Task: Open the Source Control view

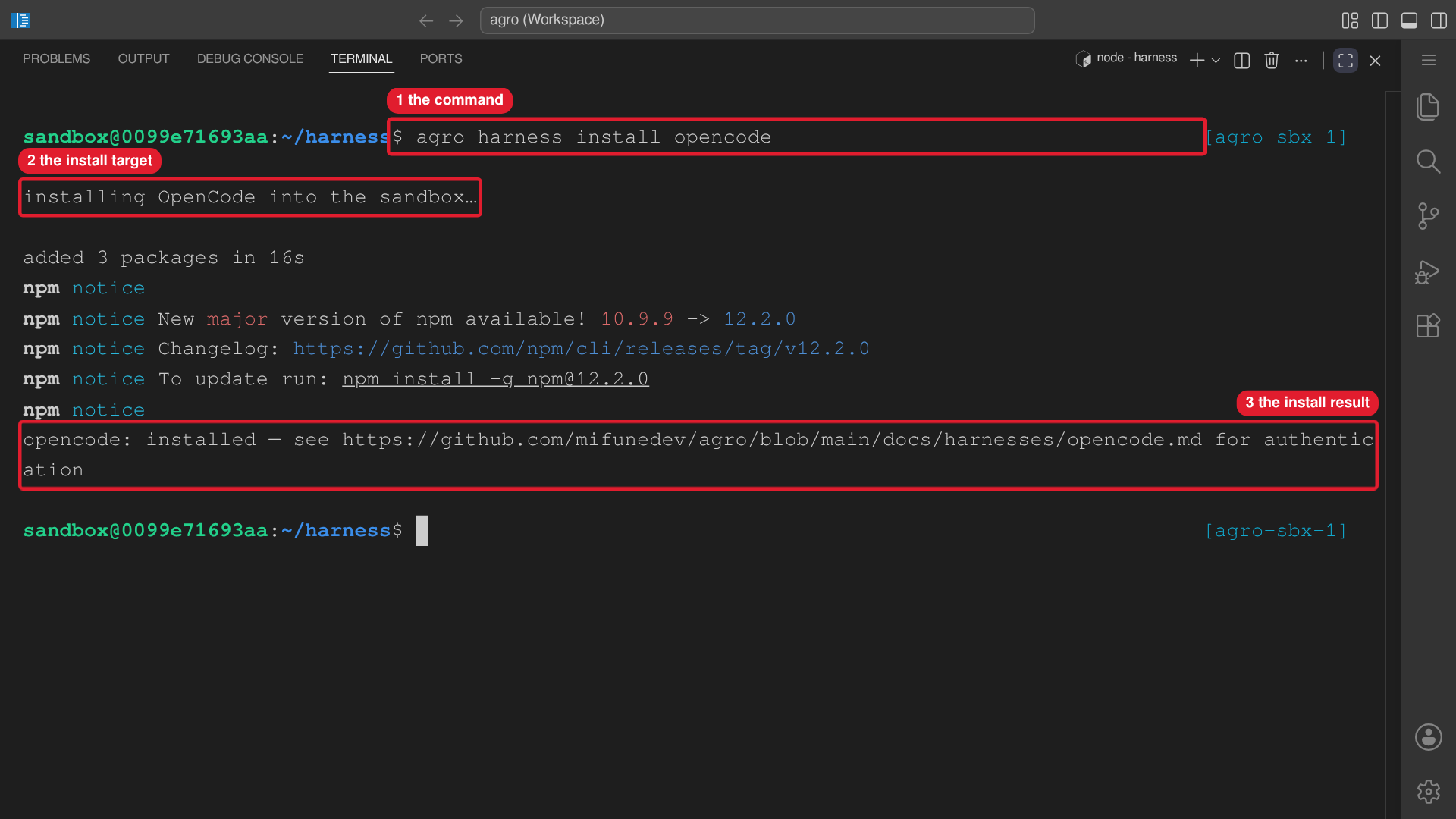Action: pyautogui.click(x=1428, y=216)
